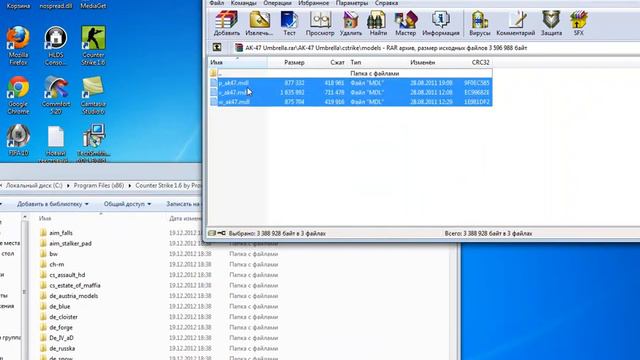Select the de_cloister folder in Explorer
This screenshot has width=640, height=360.
pyautogui.click(x=63, y=317)
